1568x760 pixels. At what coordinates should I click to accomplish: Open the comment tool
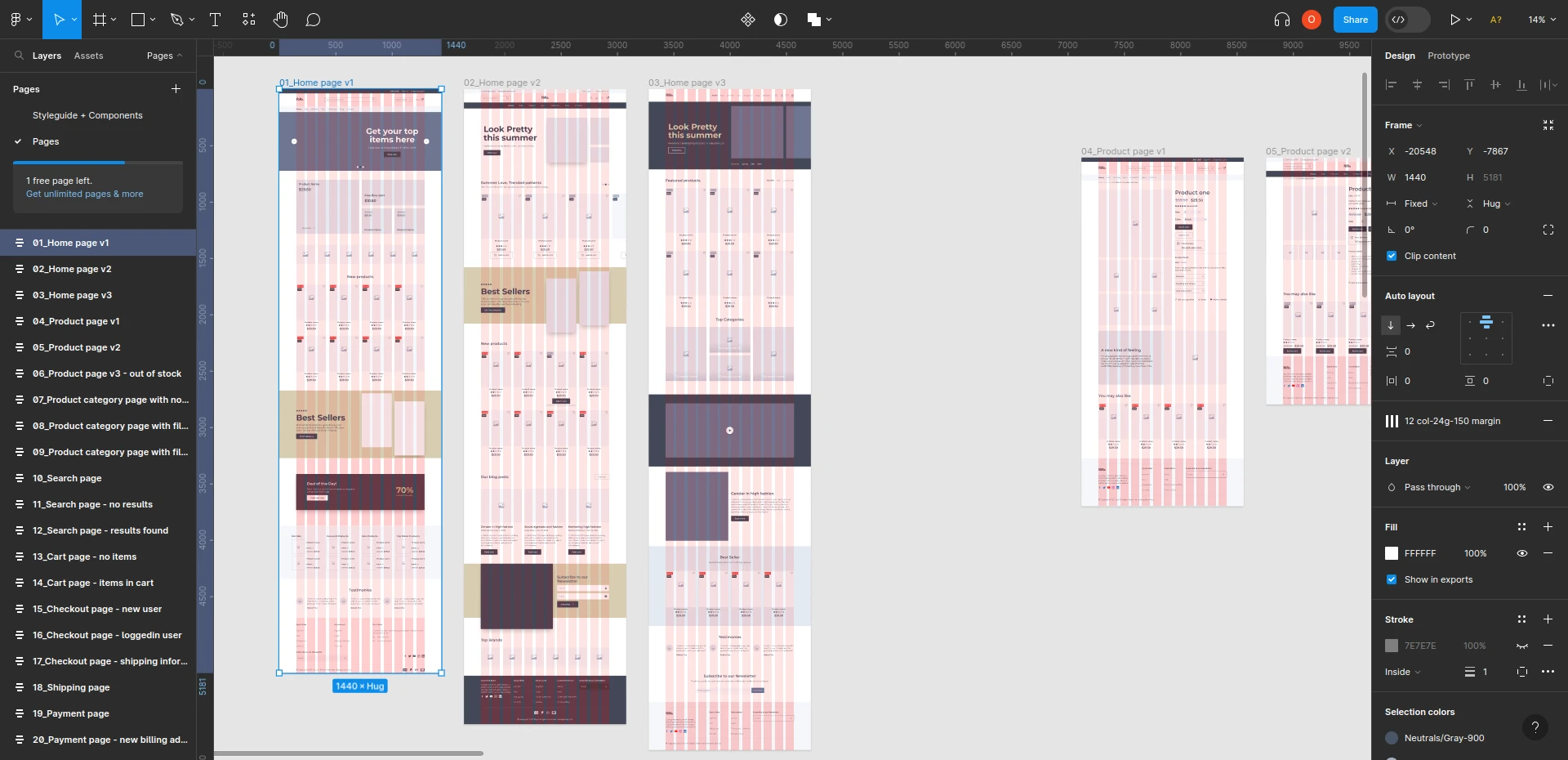tap(314, 20)
